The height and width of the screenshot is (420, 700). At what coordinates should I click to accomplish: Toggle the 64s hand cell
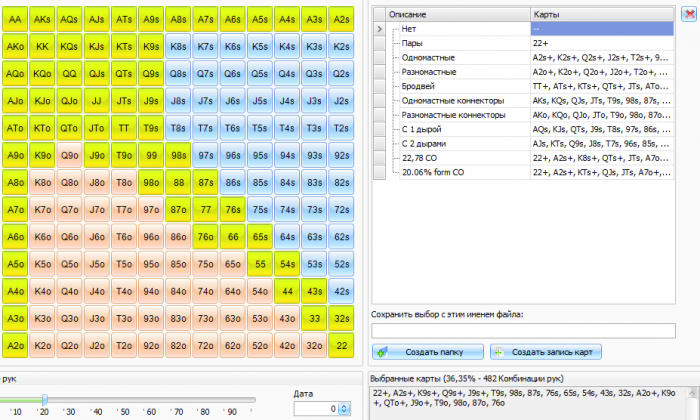click(x=287, y=237)
